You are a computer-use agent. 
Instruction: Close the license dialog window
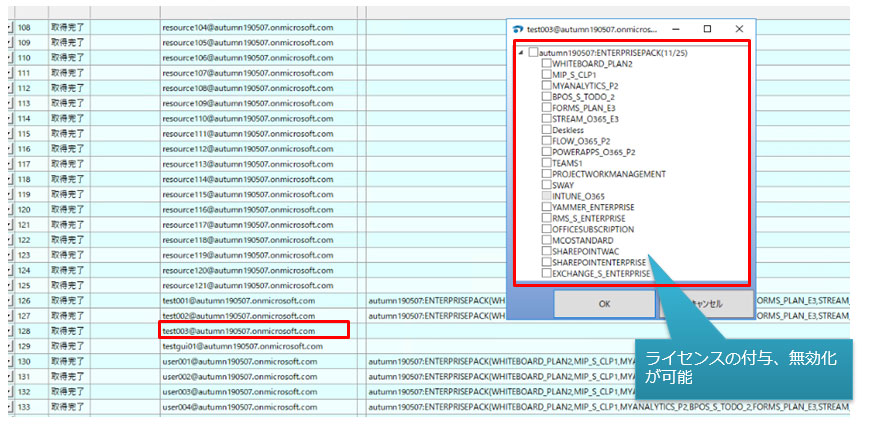coord(739,29)
